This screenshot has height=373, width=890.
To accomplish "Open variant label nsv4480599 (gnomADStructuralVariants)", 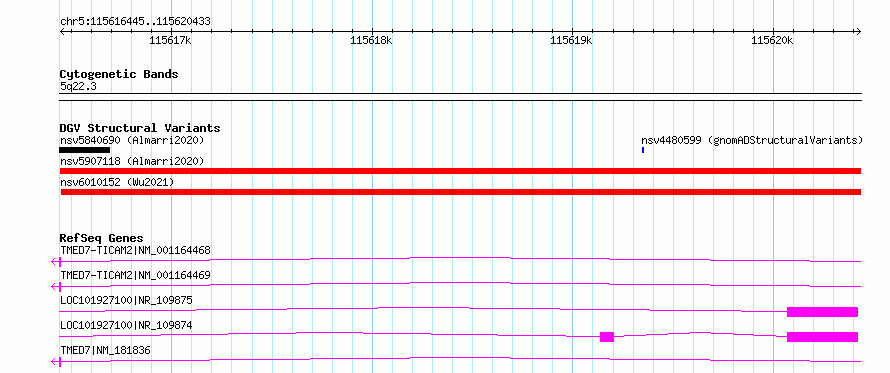I will 752,140.
